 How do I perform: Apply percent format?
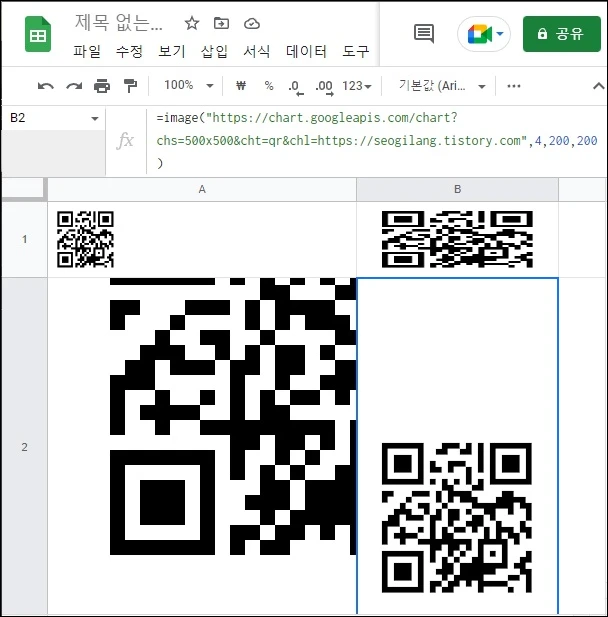269,85
